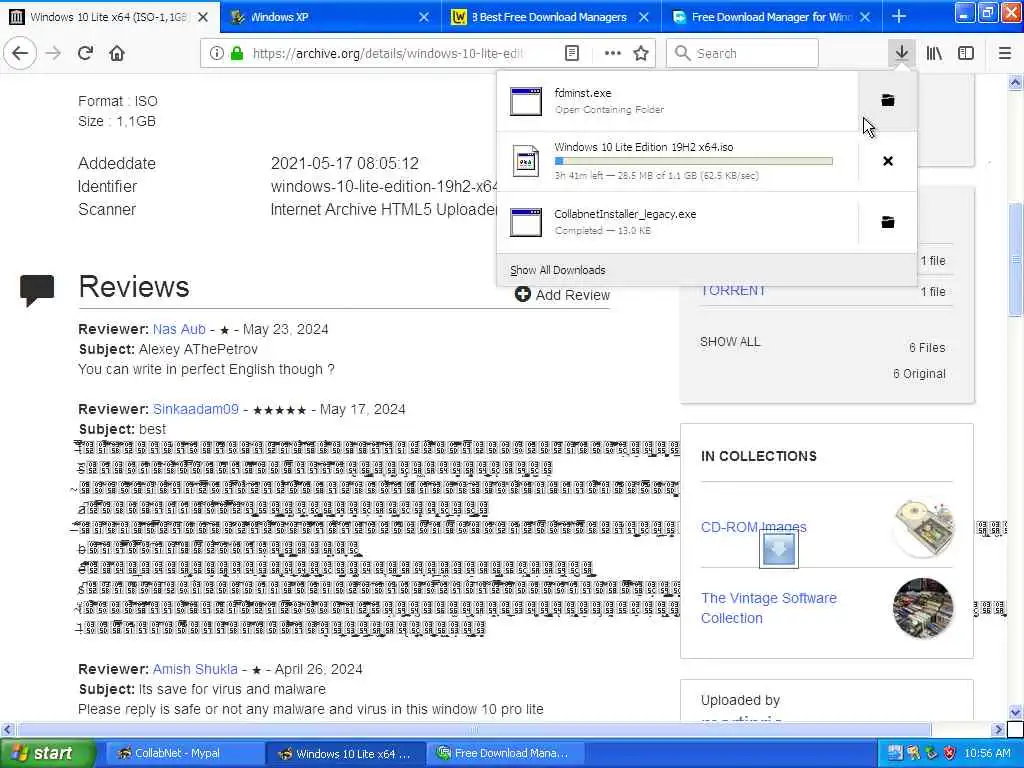
Task: Click Show All Downloads
Action: [558, 270]
